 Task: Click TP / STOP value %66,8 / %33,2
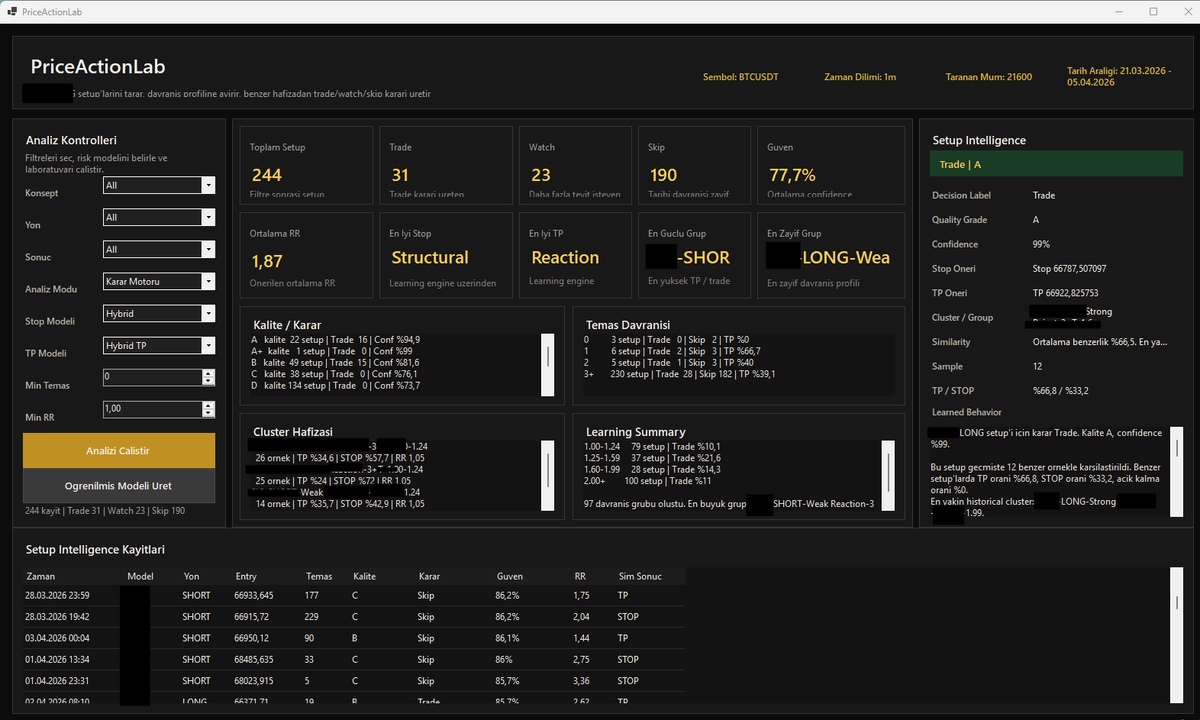tap(1059, 391)
